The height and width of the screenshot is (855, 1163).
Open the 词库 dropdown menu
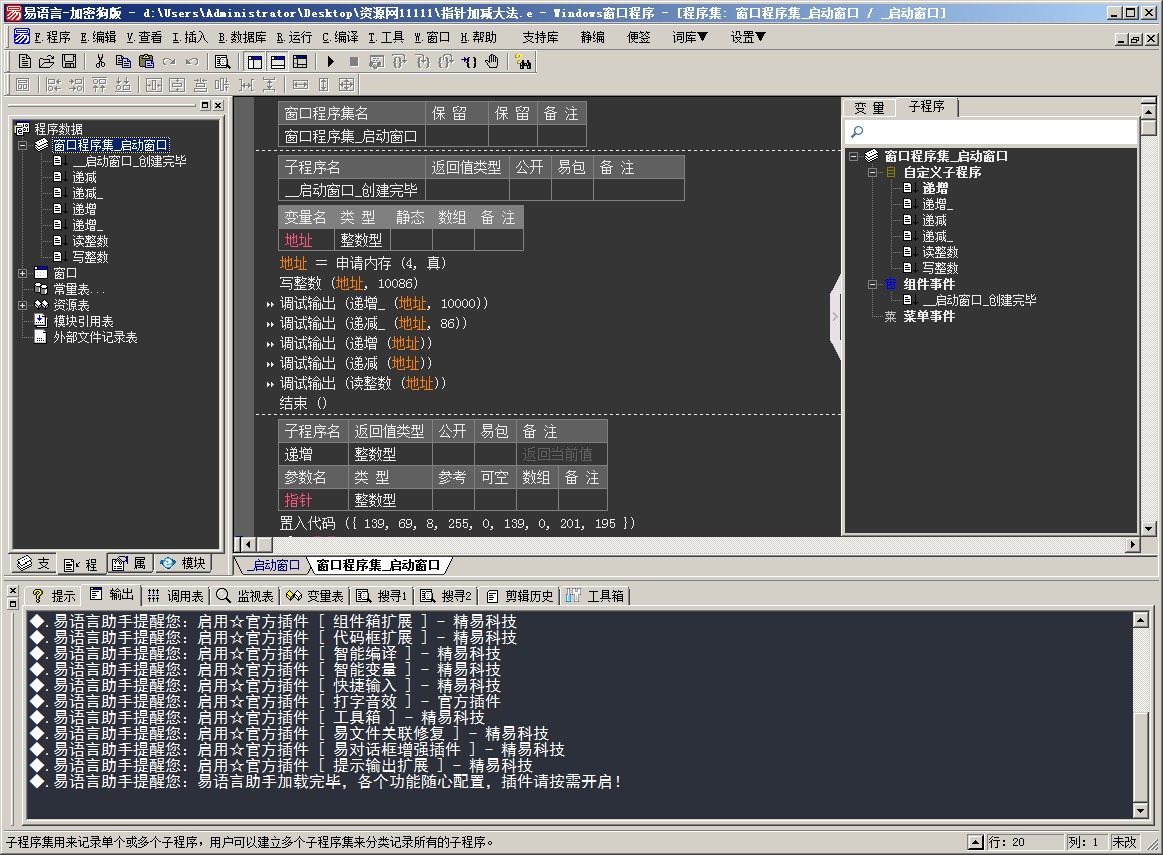coord(690,37)
